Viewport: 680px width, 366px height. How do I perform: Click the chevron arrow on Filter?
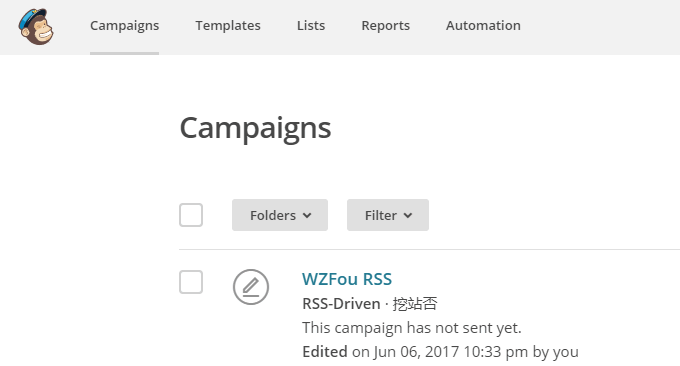(408, 216)
